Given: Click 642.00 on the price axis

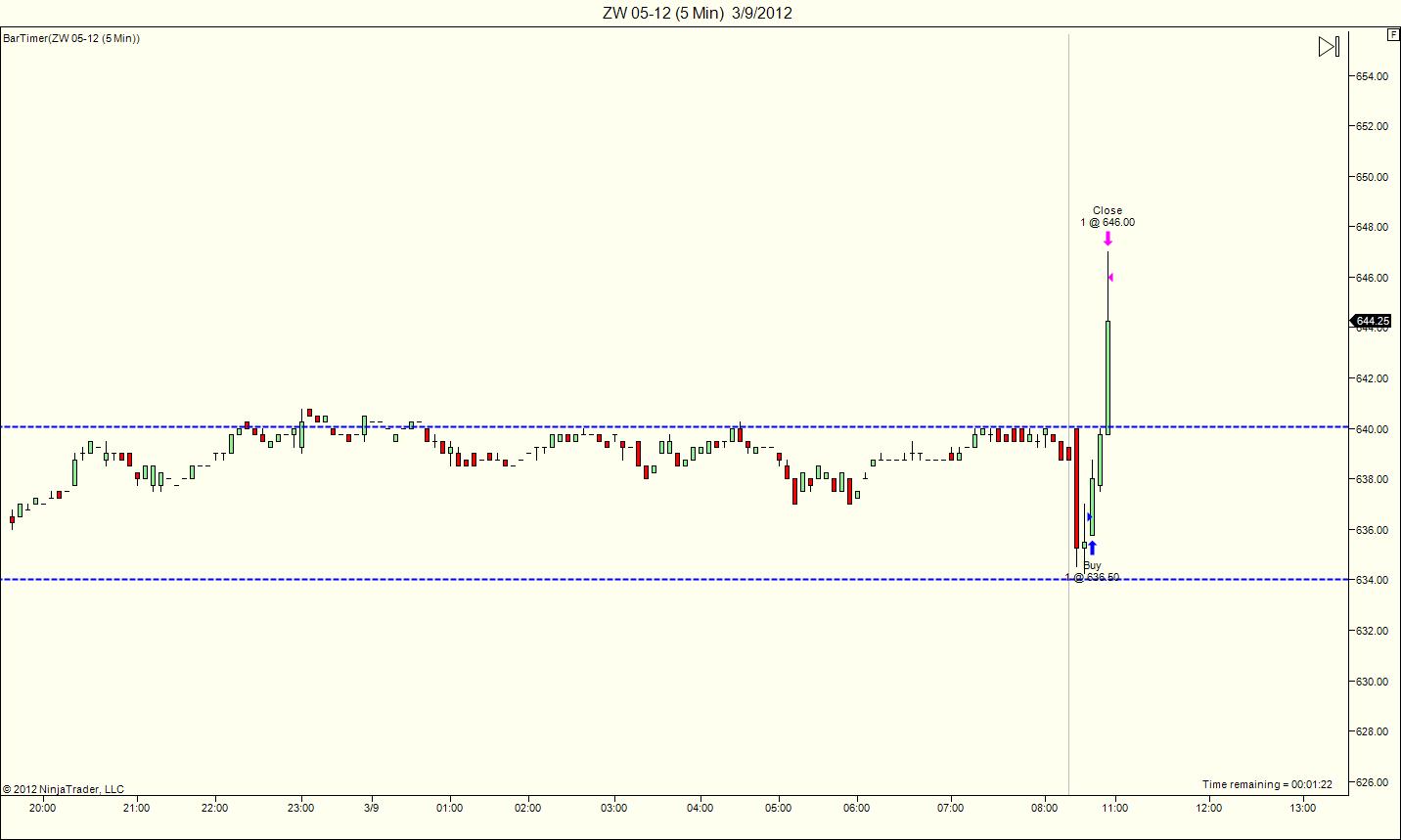Looking at the screenshot, I should click(1372, 378).
